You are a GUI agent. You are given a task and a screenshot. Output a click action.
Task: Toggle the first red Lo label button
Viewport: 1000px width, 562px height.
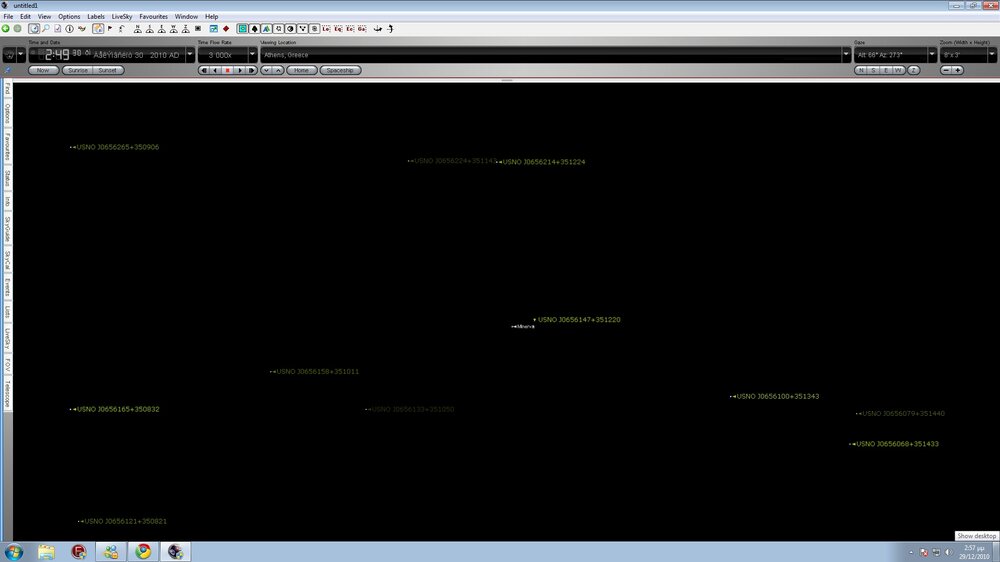pos(326,29)
